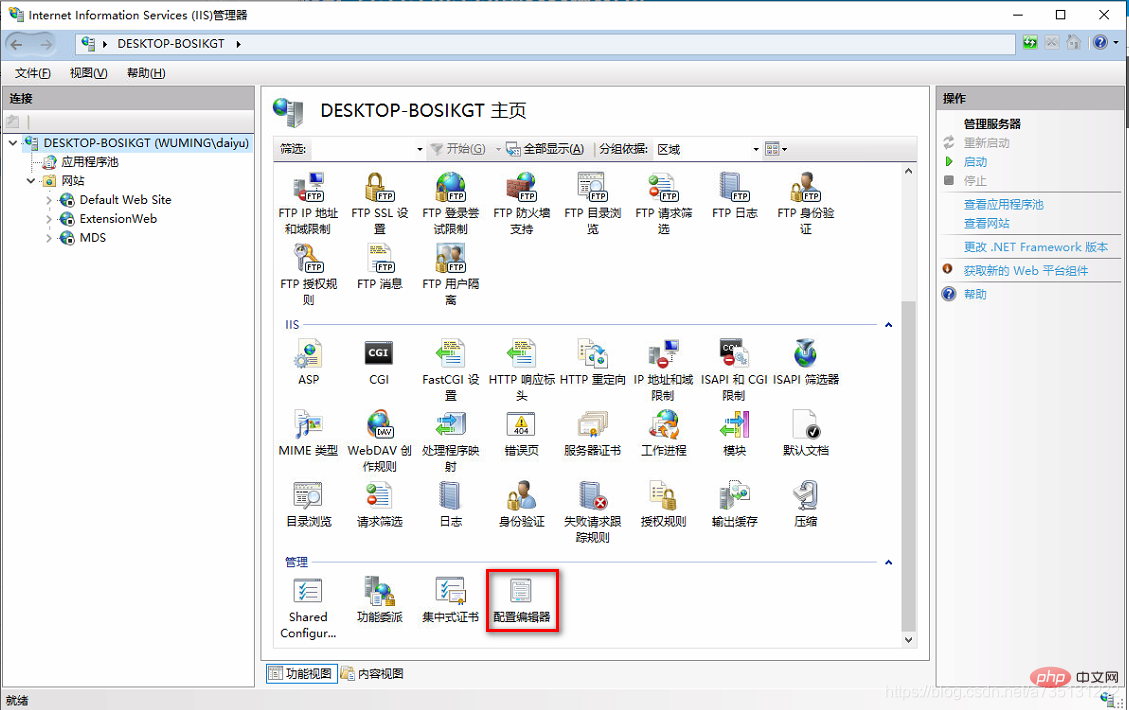Open the CGI feature icon

pos(379,362)
